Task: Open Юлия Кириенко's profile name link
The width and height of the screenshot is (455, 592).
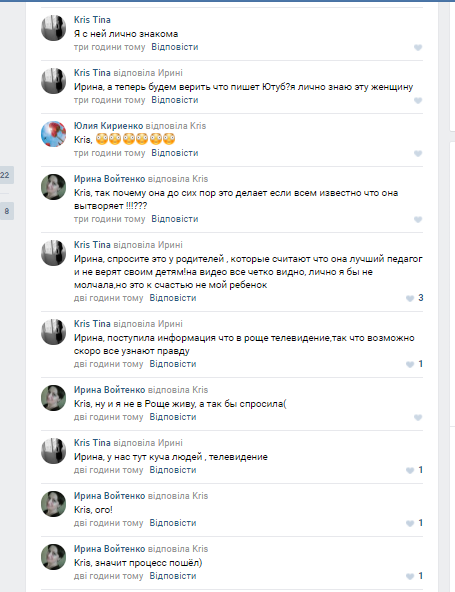Action: pos(108,126)
